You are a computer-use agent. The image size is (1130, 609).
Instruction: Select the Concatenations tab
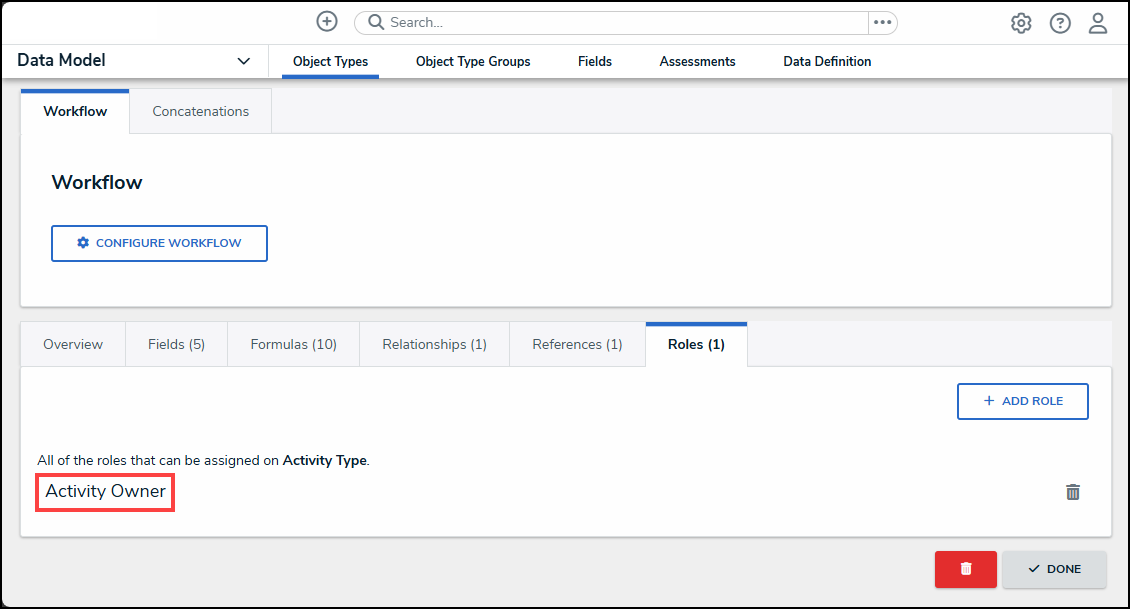coord(200,112)
